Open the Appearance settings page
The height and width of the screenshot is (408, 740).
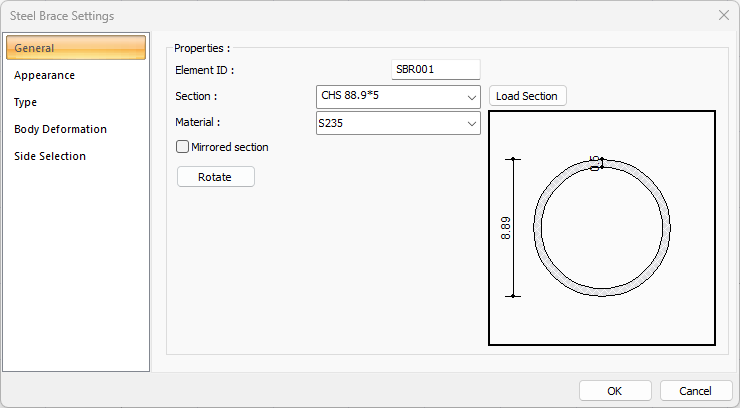(45, 75)
